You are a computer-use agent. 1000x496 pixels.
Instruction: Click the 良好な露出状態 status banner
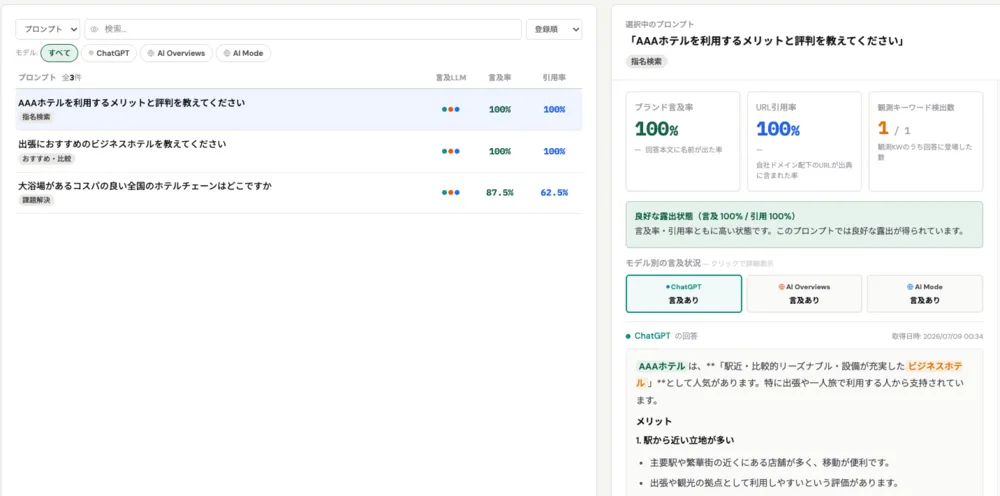coord(804,224)
